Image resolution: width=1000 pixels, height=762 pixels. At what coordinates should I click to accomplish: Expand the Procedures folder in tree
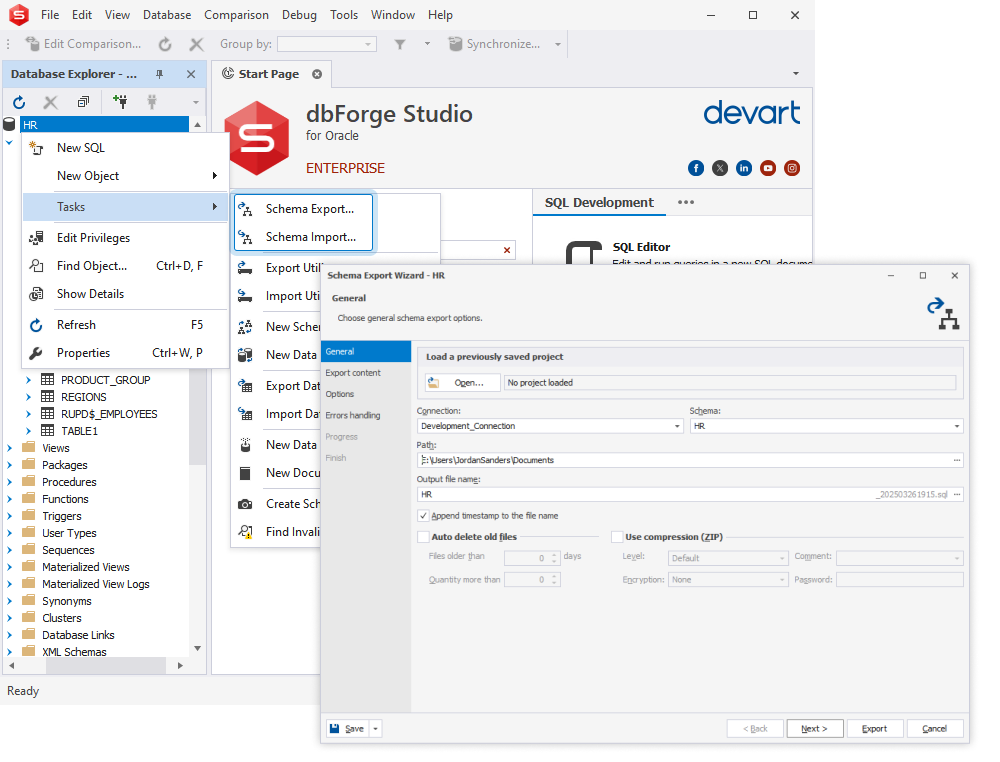[10, 482]
